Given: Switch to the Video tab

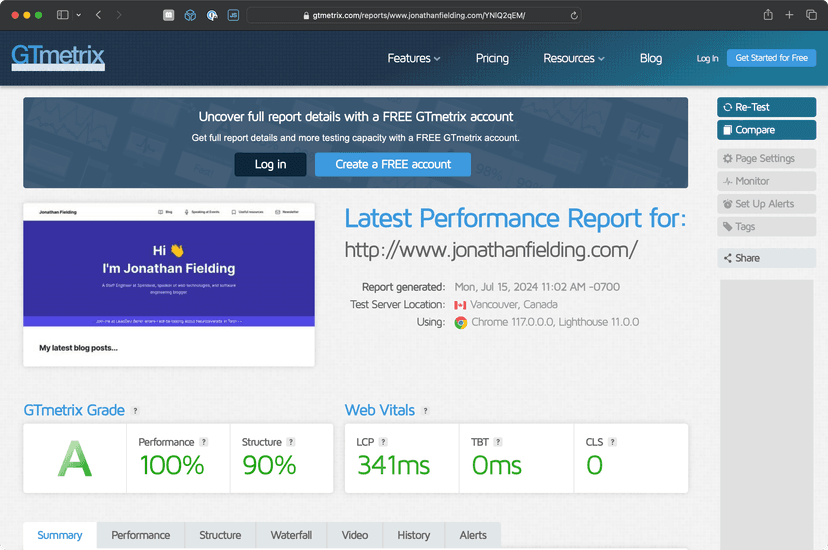Looking at the screenshot, I should 355,535.
